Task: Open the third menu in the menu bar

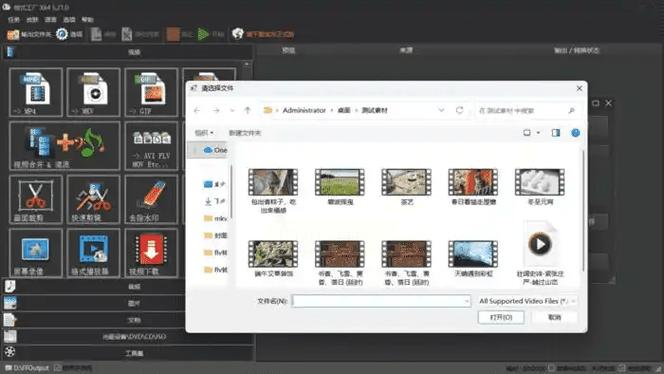Action: [x=50, y=19]
